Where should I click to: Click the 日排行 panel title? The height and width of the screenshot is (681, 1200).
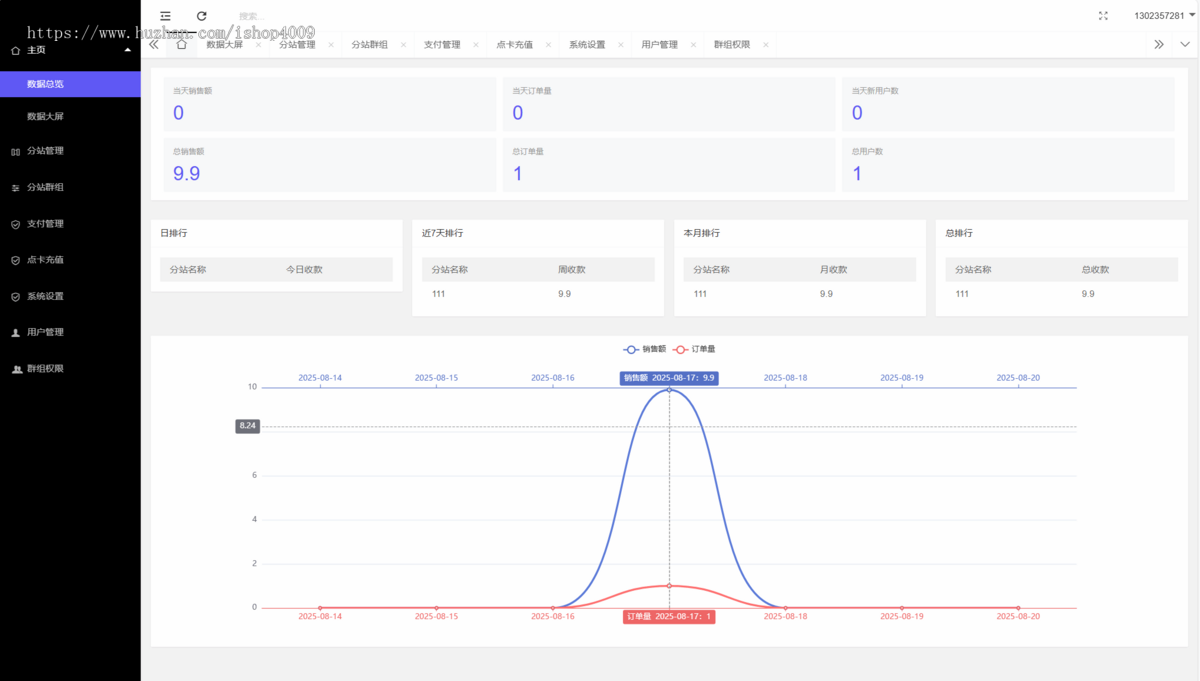pyautogui.click(x=174, y=233)
